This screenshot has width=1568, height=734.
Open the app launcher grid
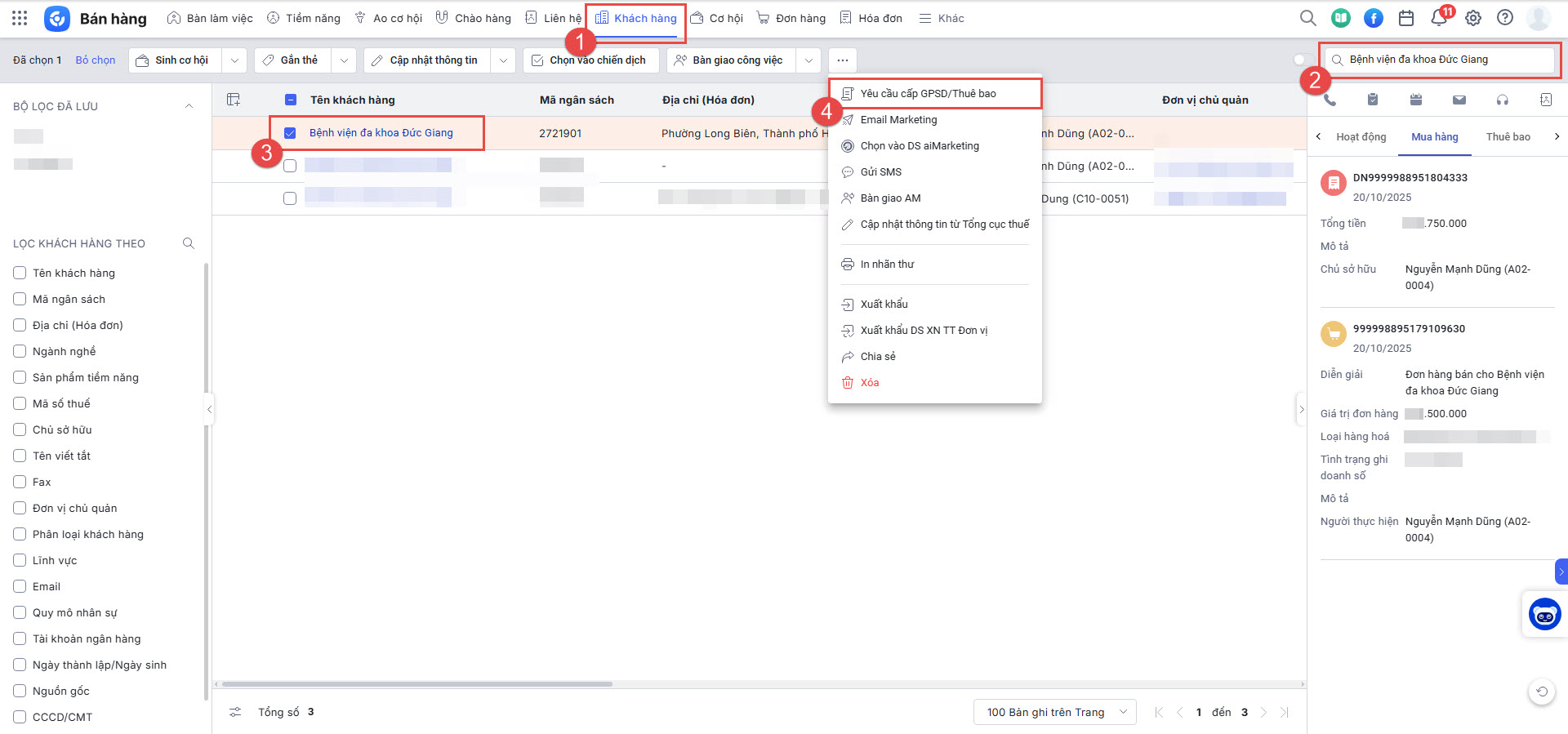[20, 18]
